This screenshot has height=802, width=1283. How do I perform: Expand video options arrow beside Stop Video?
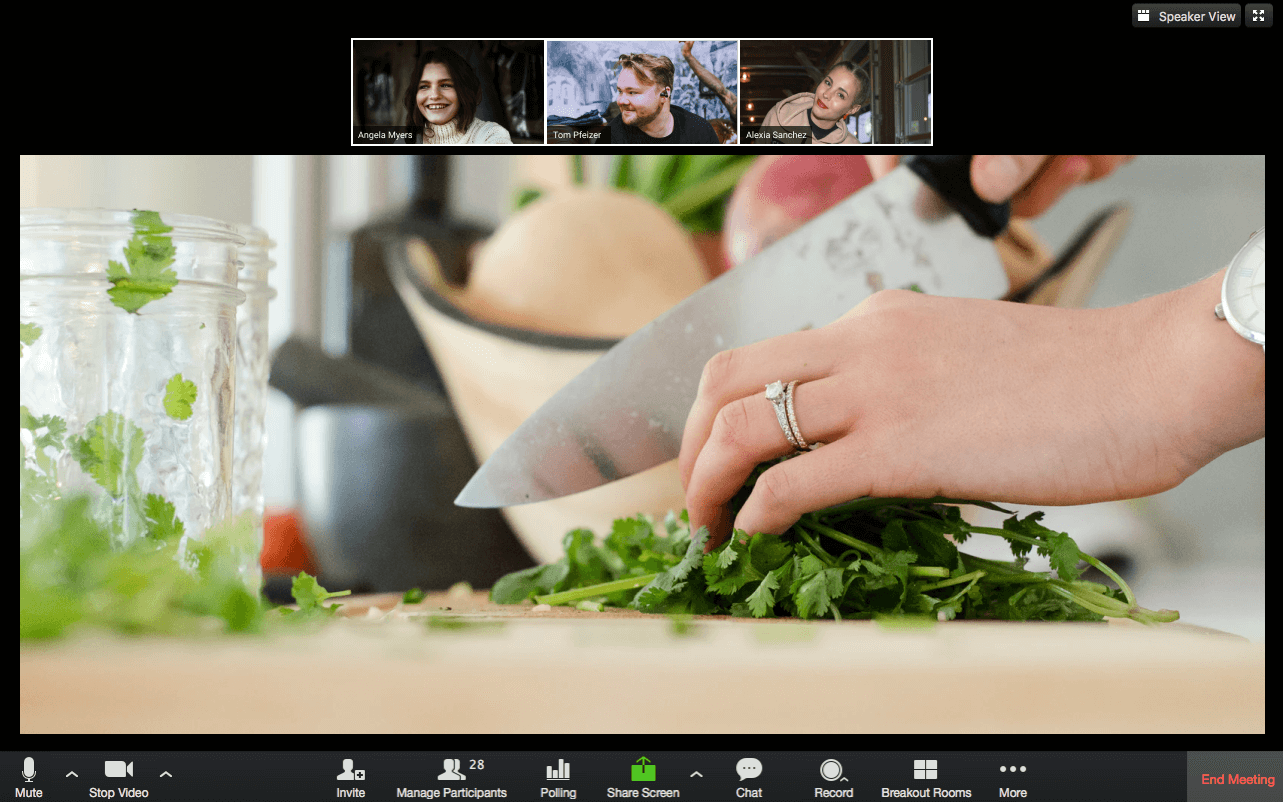click(x=166, y=774)
